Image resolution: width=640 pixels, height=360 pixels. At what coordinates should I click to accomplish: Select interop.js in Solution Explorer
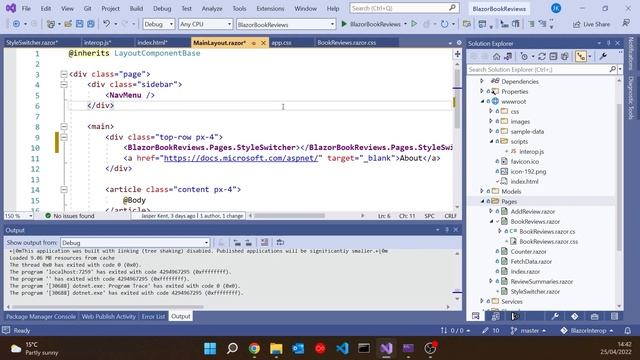point(531,151)
